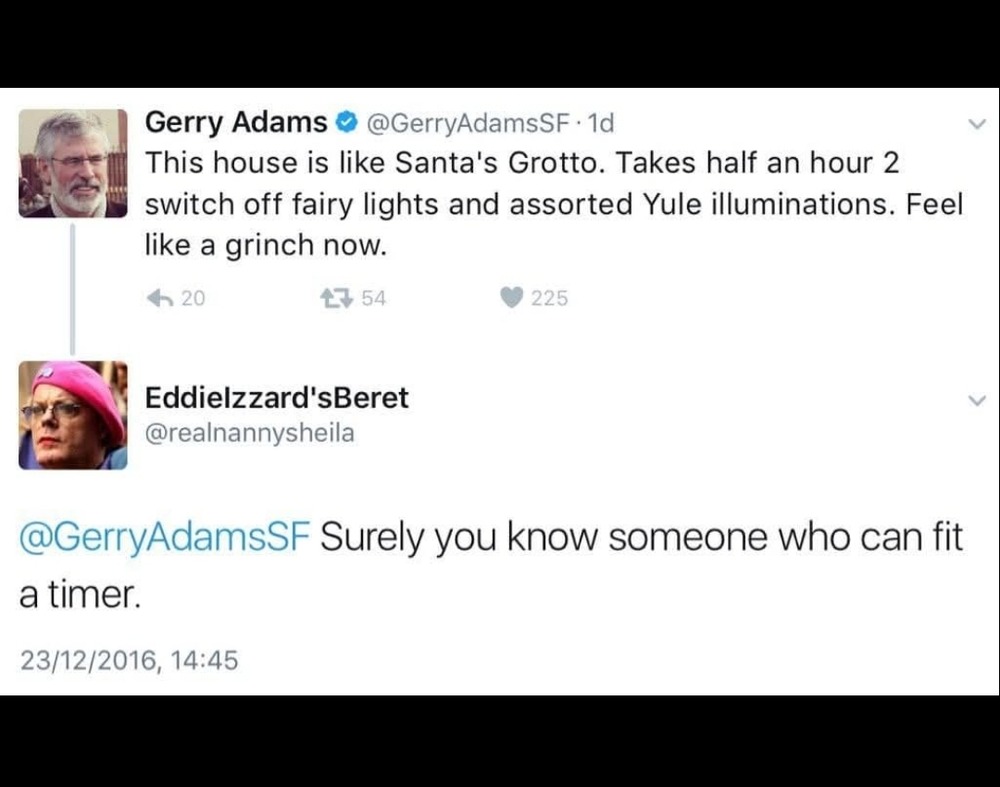Open the pink beret profile picture
1000x787 pixels.
tap(73, 414)
